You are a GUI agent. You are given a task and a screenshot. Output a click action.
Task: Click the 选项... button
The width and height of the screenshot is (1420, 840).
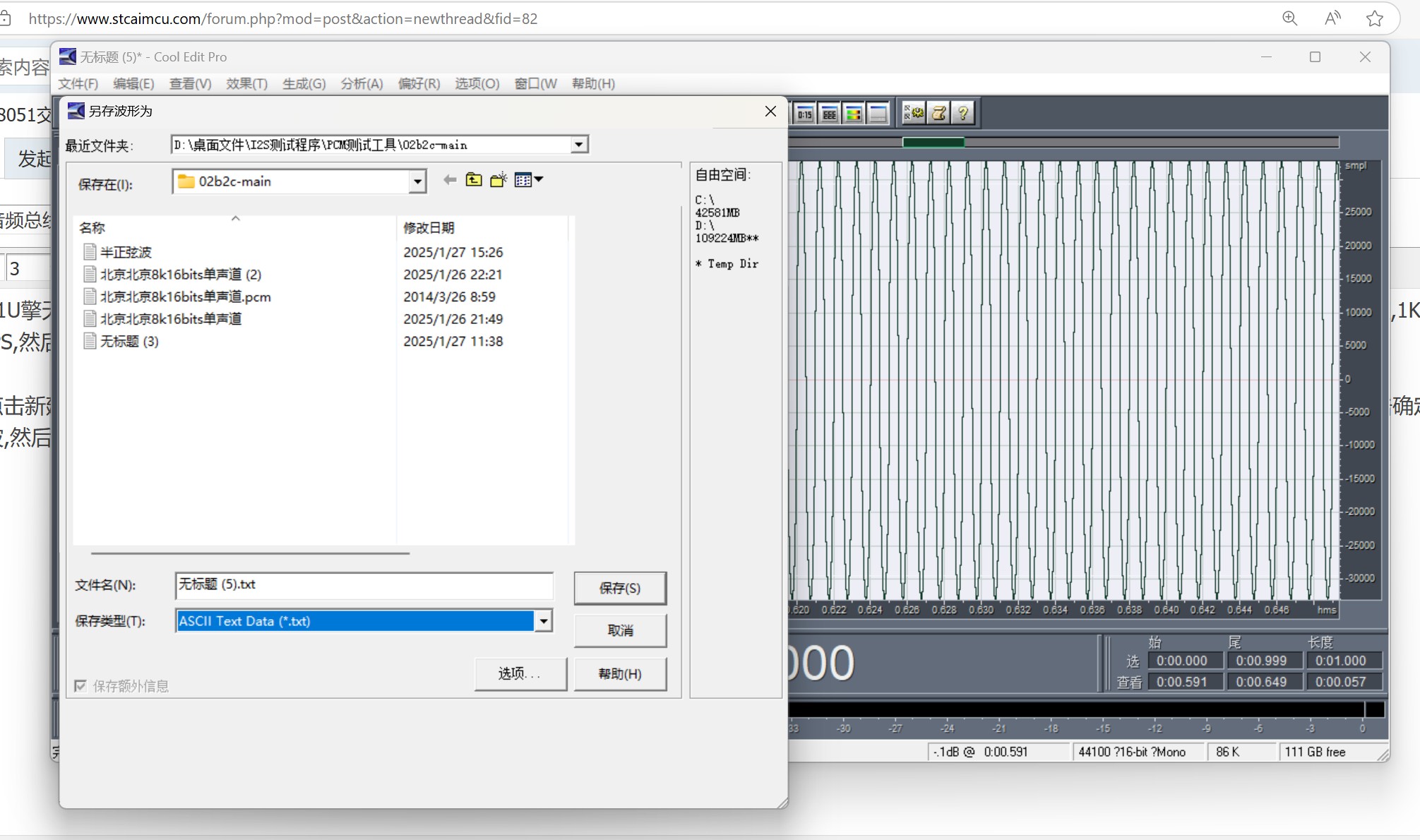[520, 673]
